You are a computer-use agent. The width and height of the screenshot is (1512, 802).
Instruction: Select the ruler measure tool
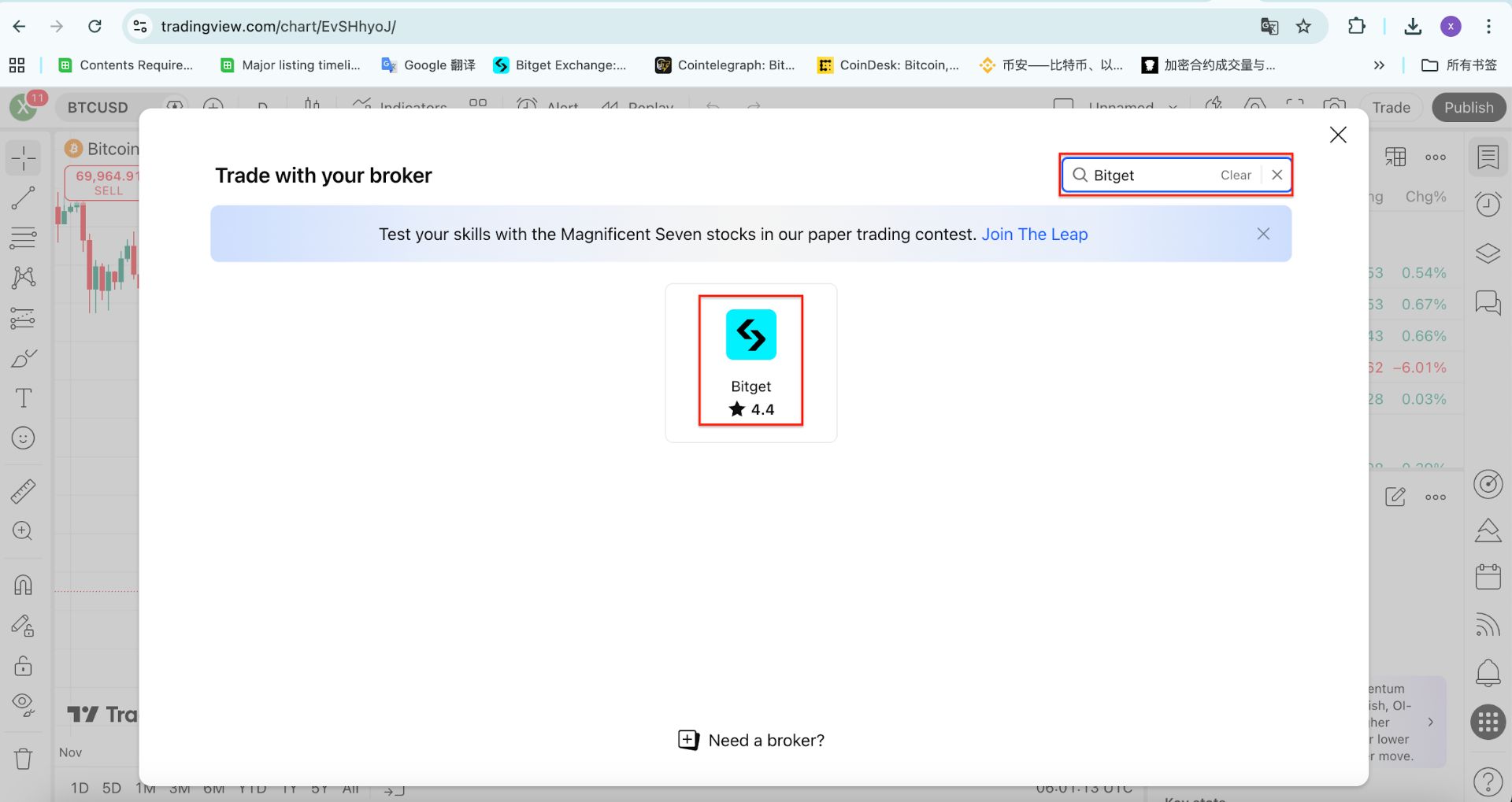pos(24,491)
